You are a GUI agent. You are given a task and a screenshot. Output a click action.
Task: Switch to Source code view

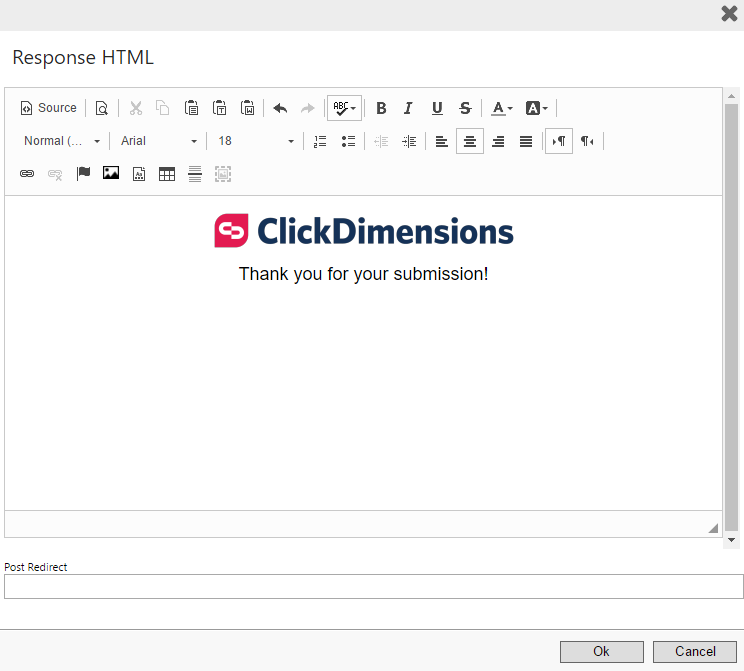48,108
